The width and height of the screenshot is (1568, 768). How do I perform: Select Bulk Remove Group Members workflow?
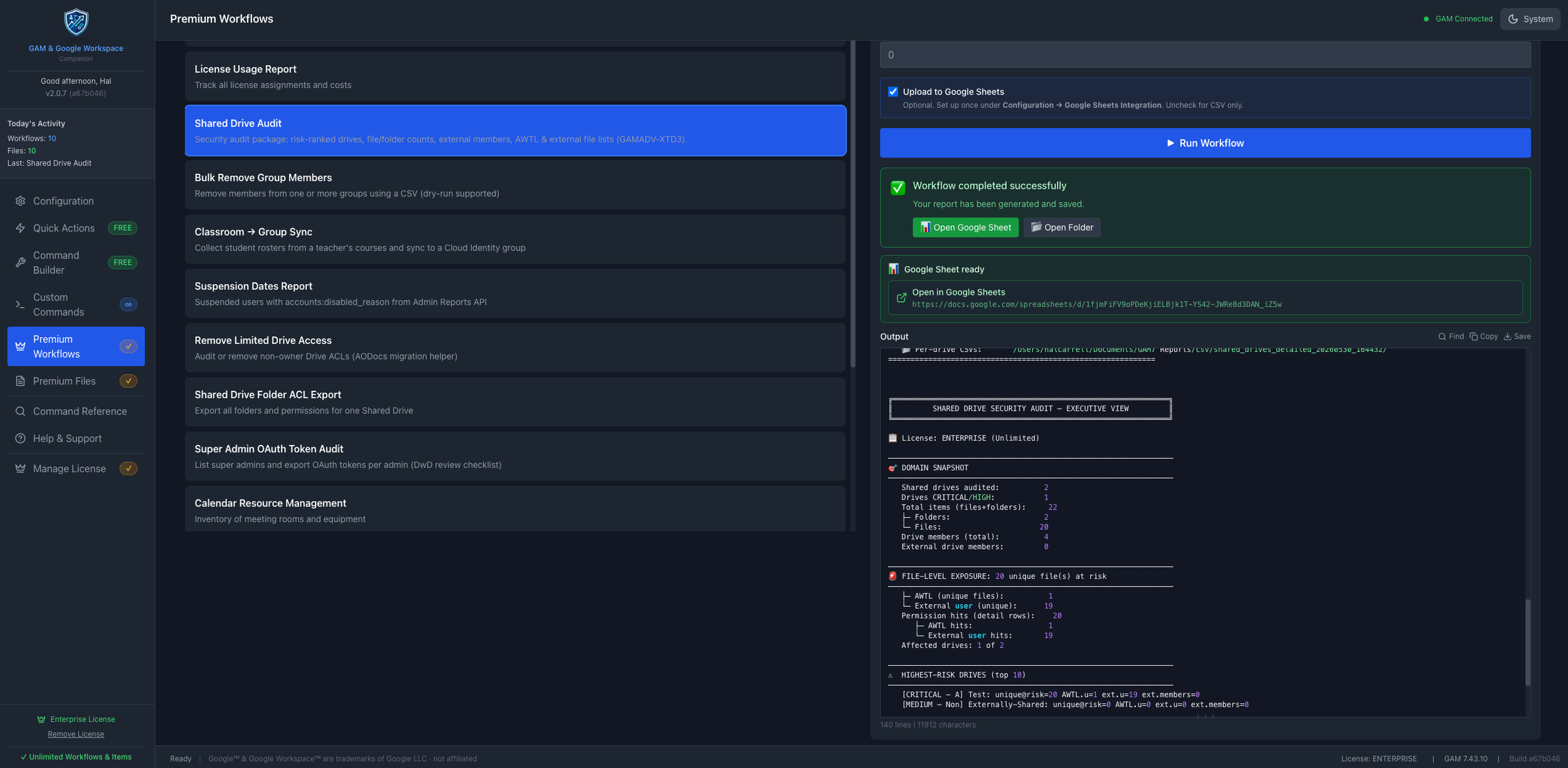click(x=515, y=185)
